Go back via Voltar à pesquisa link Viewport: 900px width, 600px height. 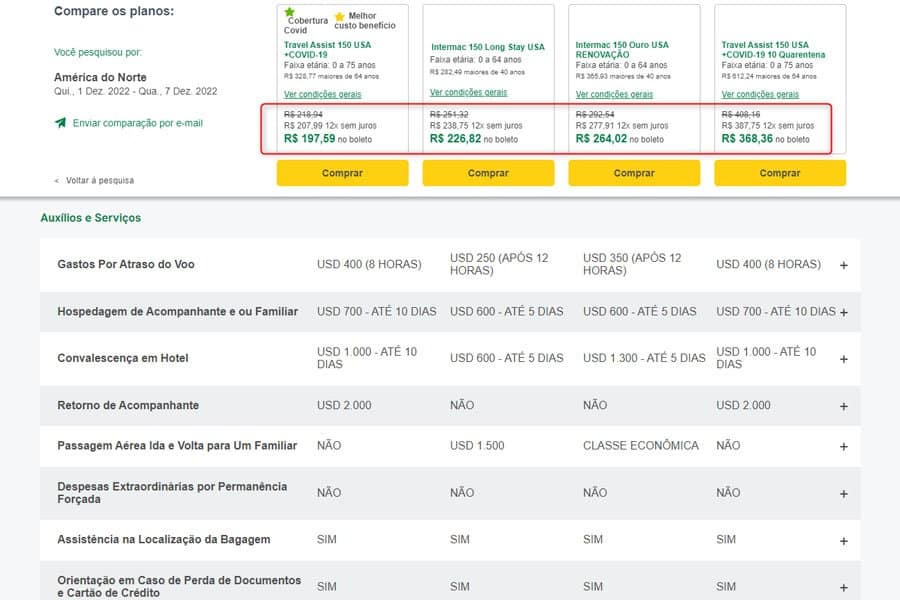click(100, 180)
